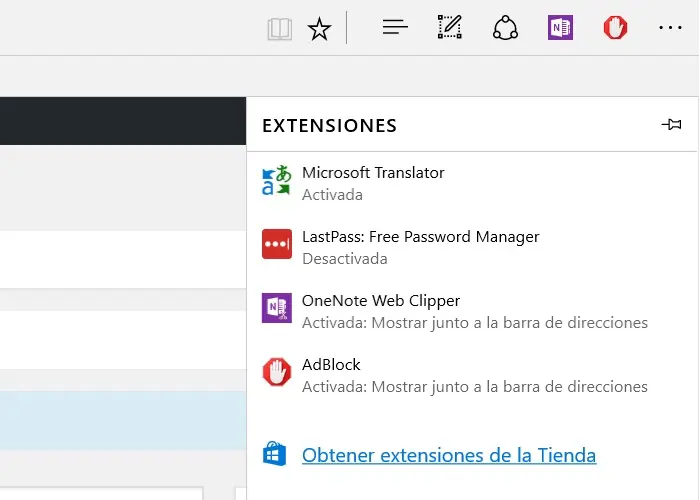
Task: Click the status line under OneNote Web Clipper
Action: (x=475, y=323)
